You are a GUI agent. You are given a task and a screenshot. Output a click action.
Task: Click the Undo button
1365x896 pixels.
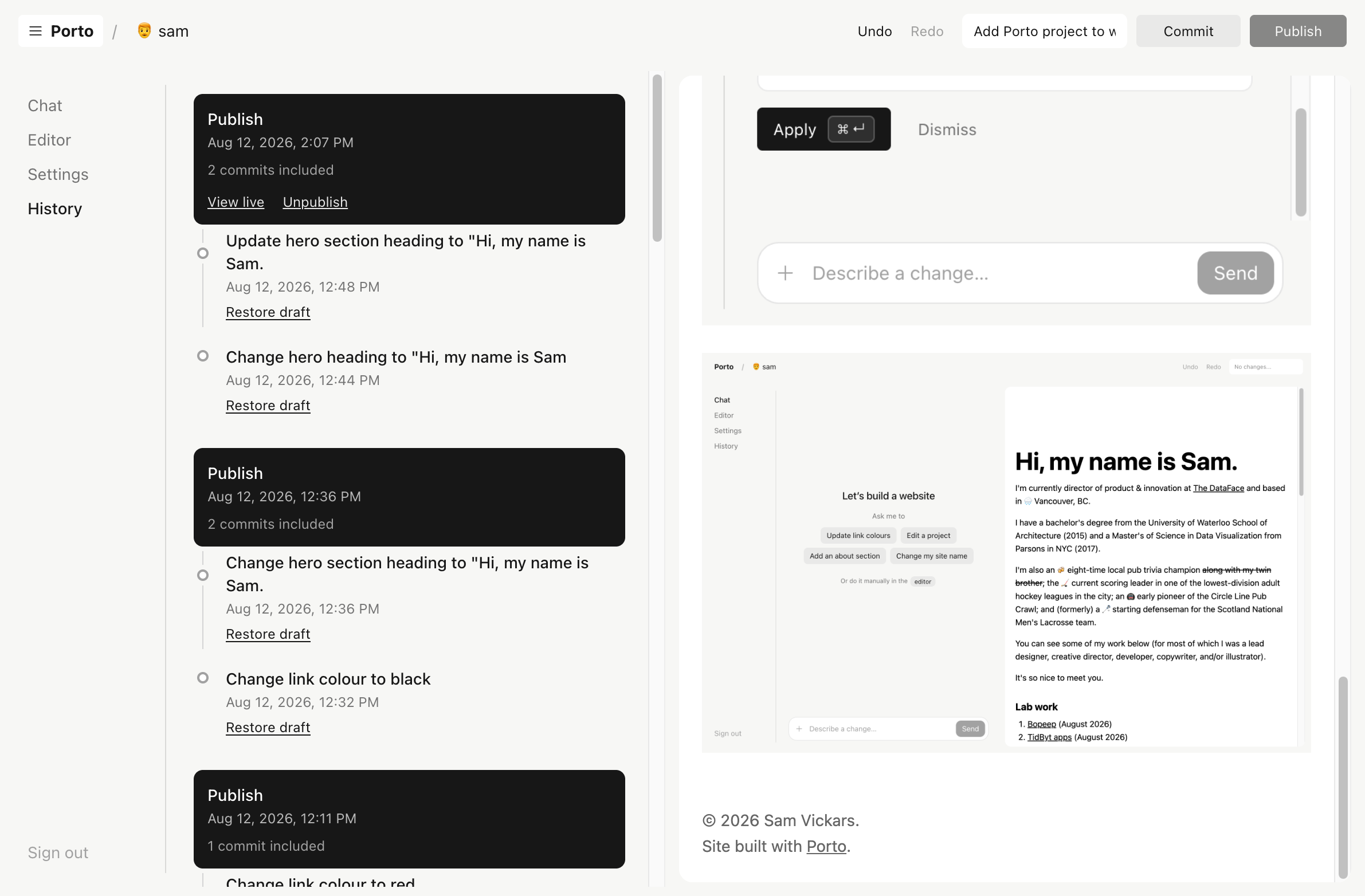(x=874, y=31)
